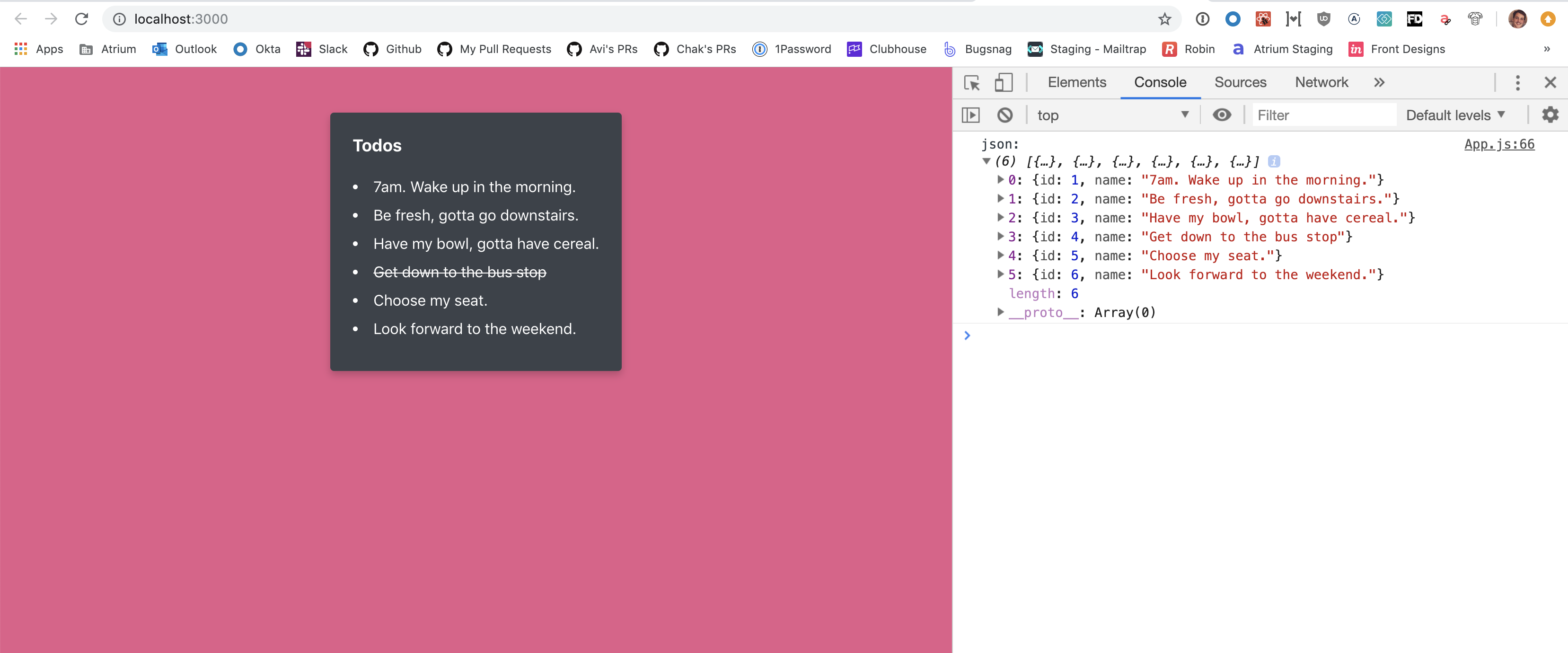The height and width of the screenshot is (653, 1568).
Task: Click the inspect element picker icon
Action: click(971, 82)
